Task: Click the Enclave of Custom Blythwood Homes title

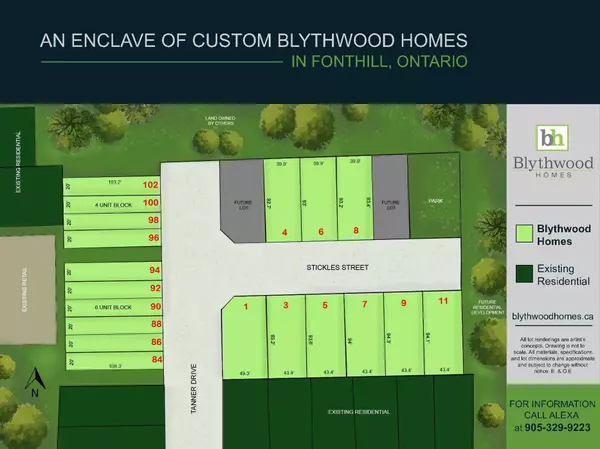Action: point(254,40)
